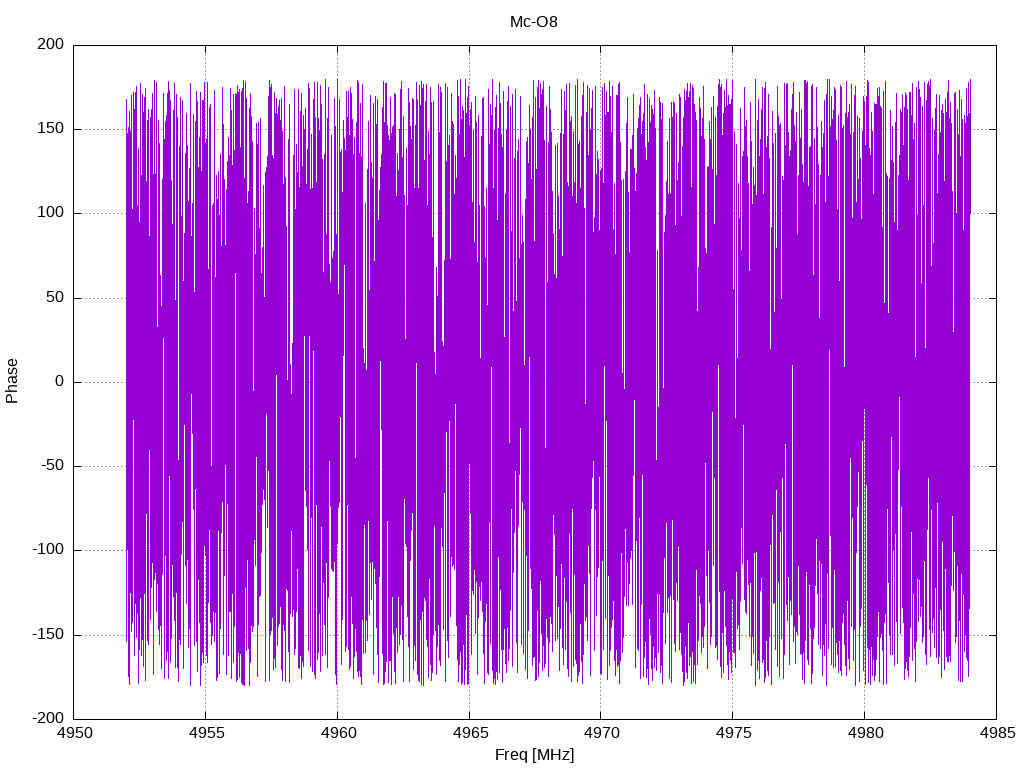
Task: Click y-axis tick label -50
Action: pos(53,466)
